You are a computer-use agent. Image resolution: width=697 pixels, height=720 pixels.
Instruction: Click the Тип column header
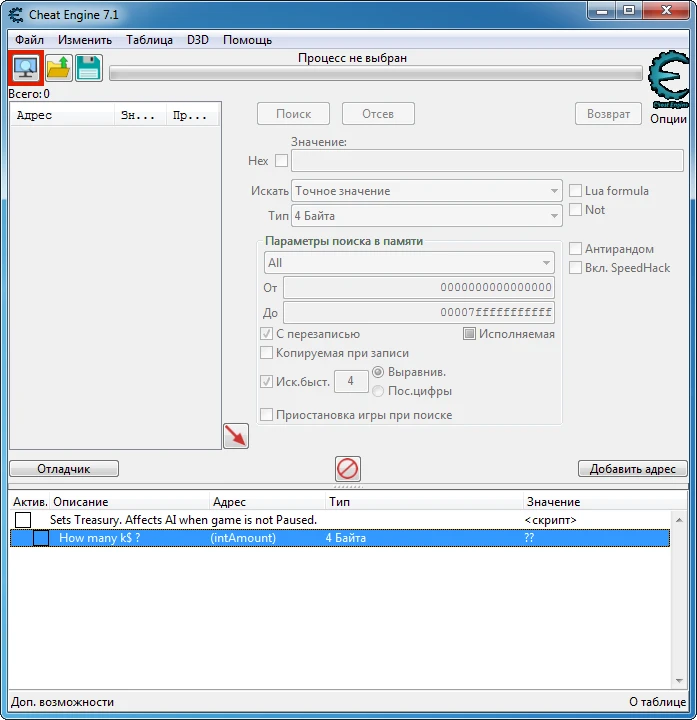coord(424,502)
